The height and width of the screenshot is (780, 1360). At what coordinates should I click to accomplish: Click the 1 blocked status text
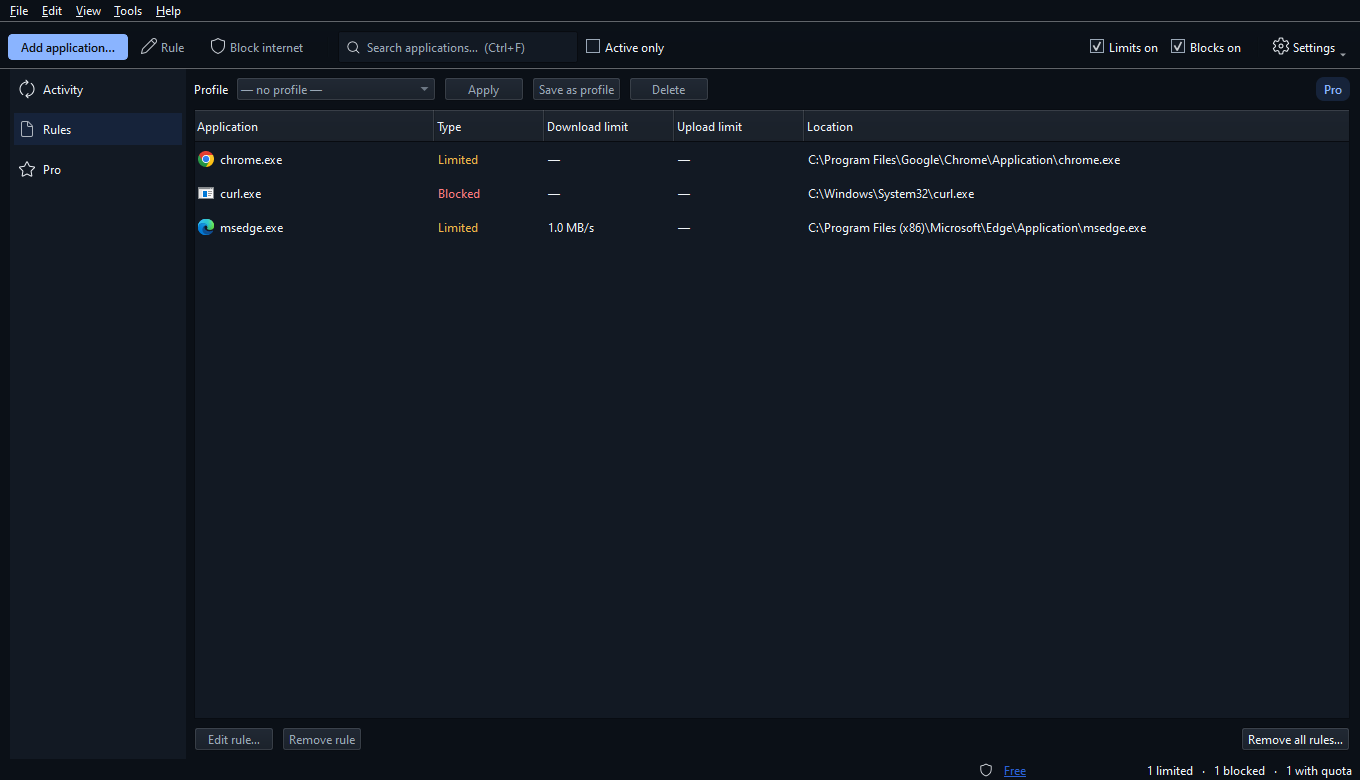(x=1239, y=770)
